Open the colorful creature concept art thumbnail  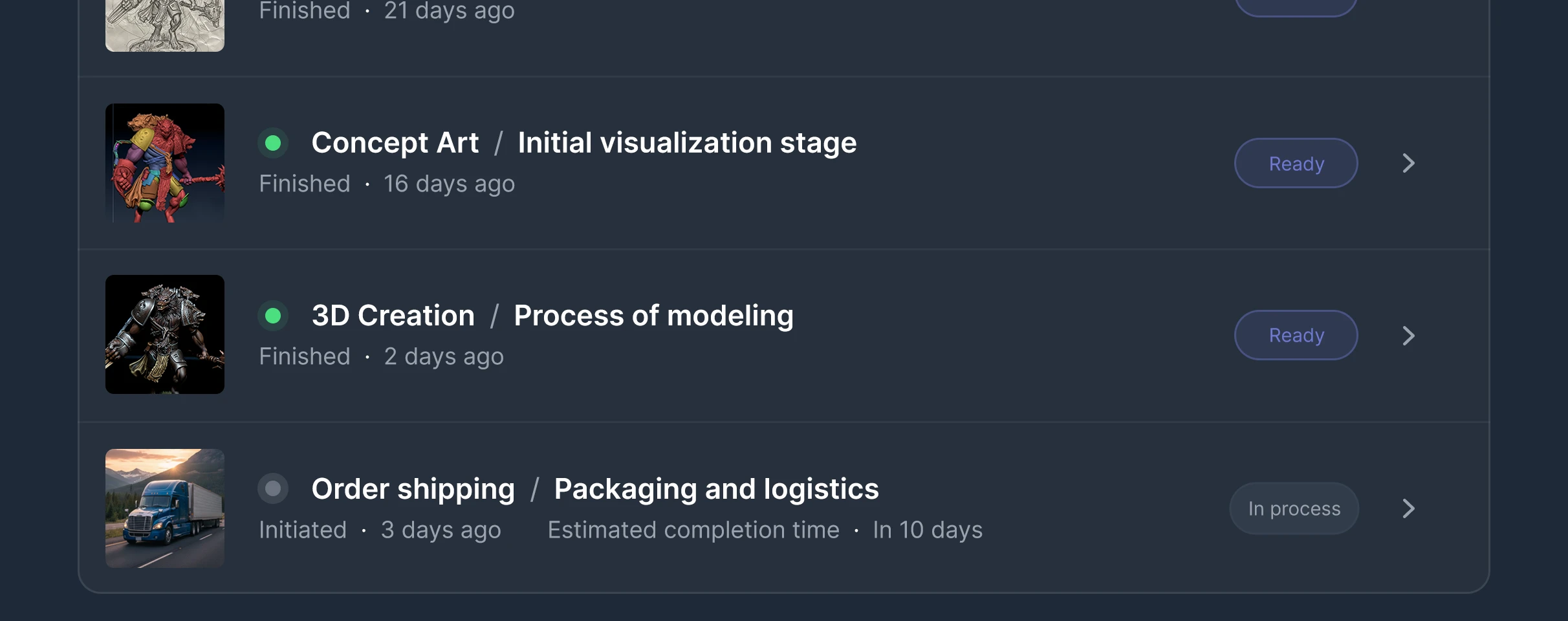coord(165,163)
